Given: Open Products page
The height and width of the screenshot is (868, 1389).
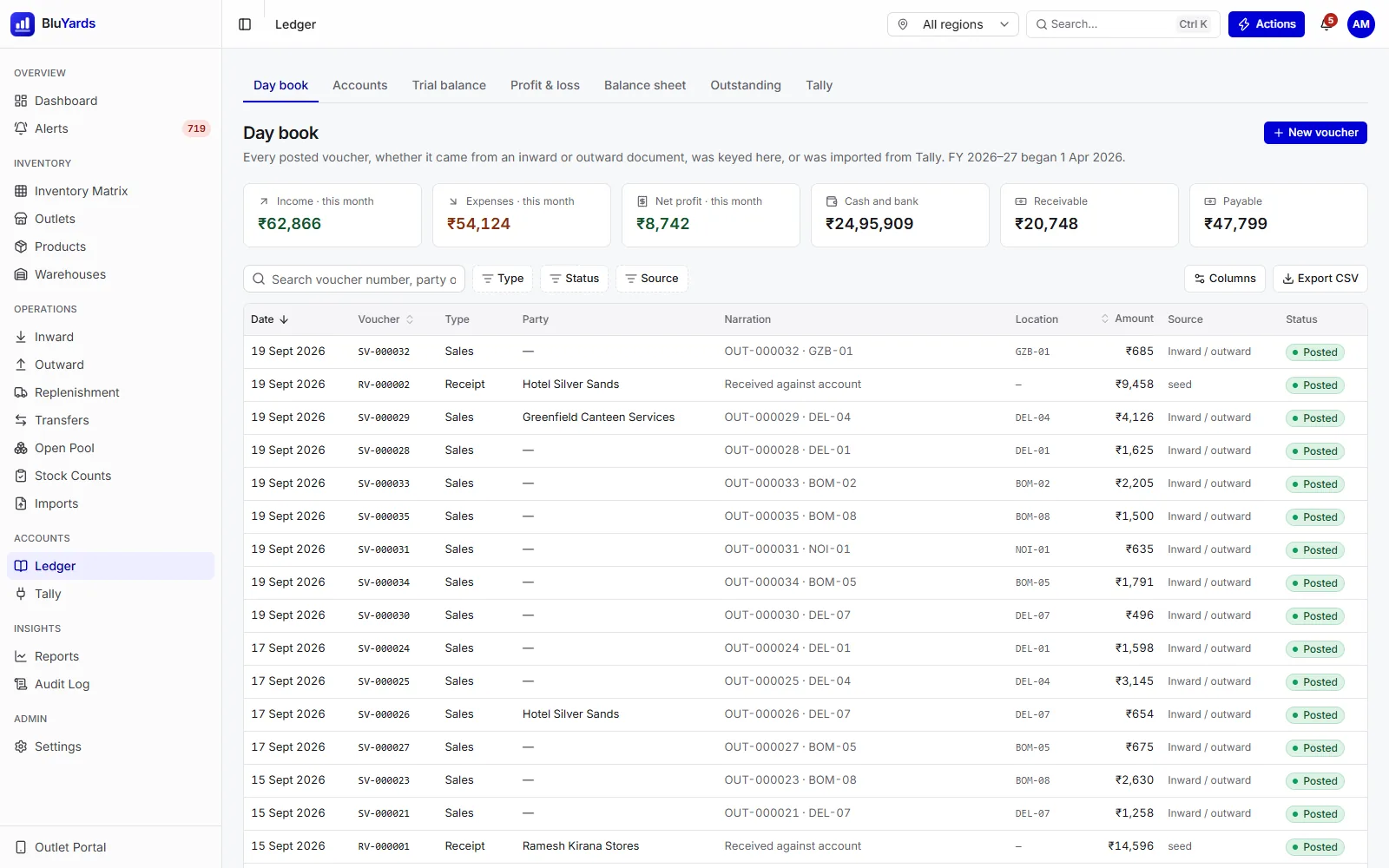Looking at the screenshot, I should pos(110,247).
